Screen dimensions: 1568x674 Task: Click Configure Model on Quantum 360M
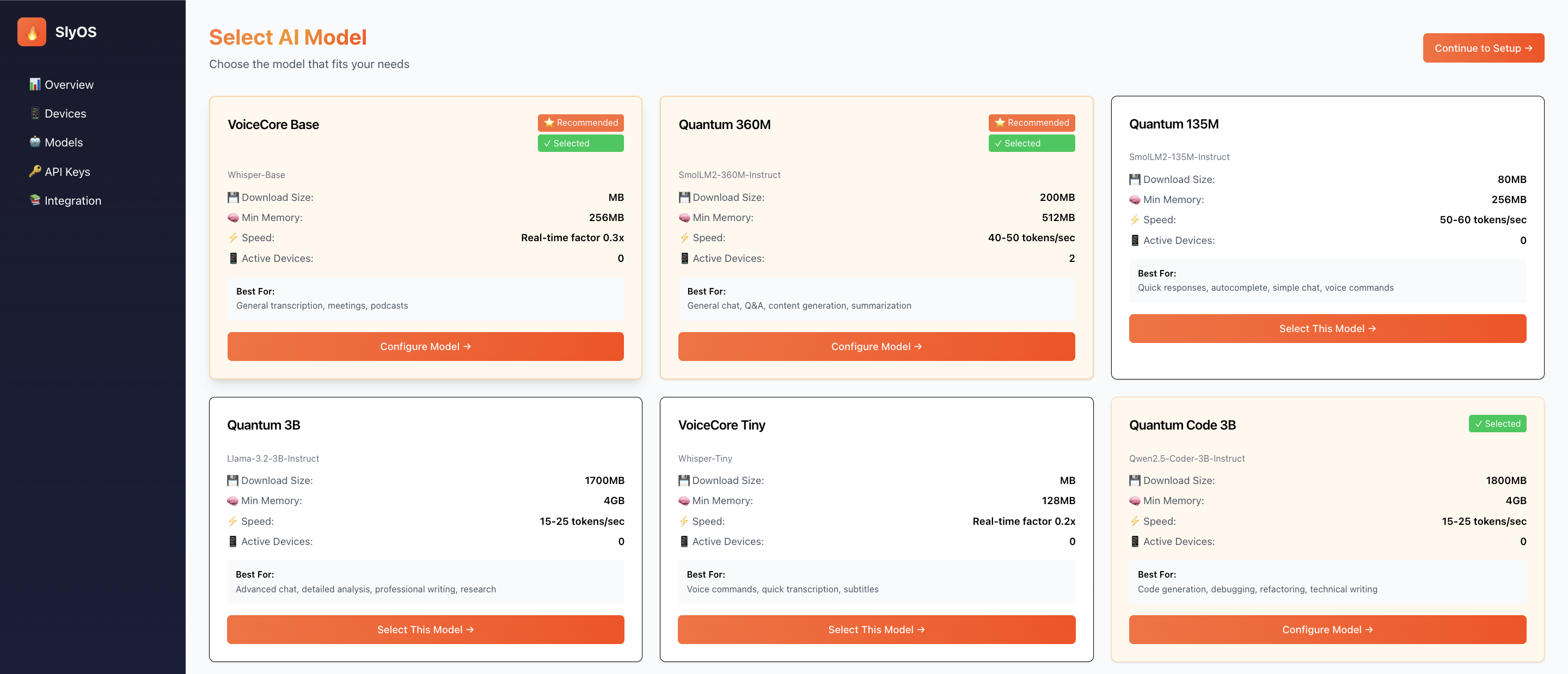(x=877, y=346)
